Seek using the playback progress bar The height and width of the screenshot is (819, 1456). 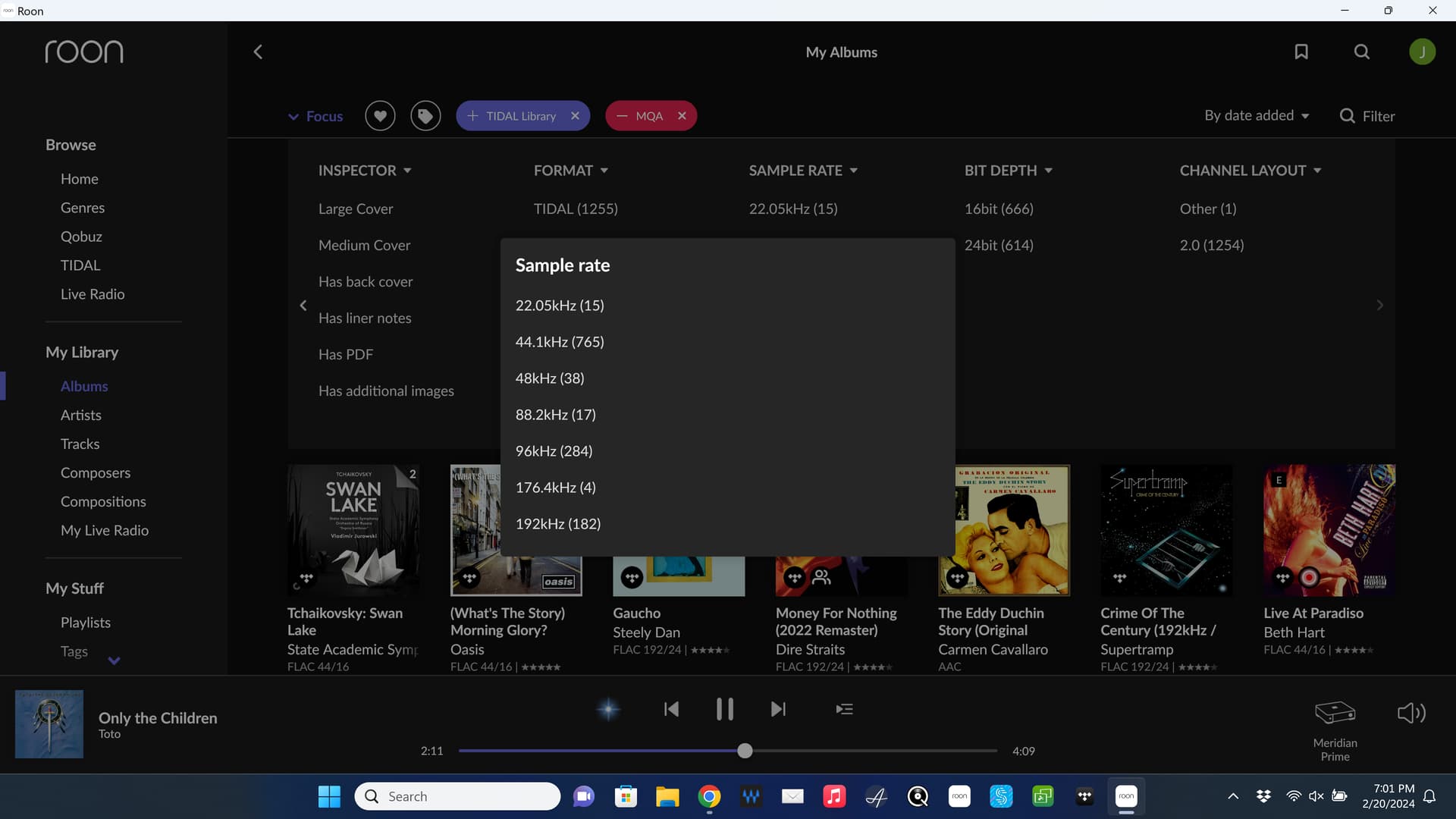point(728,751)
